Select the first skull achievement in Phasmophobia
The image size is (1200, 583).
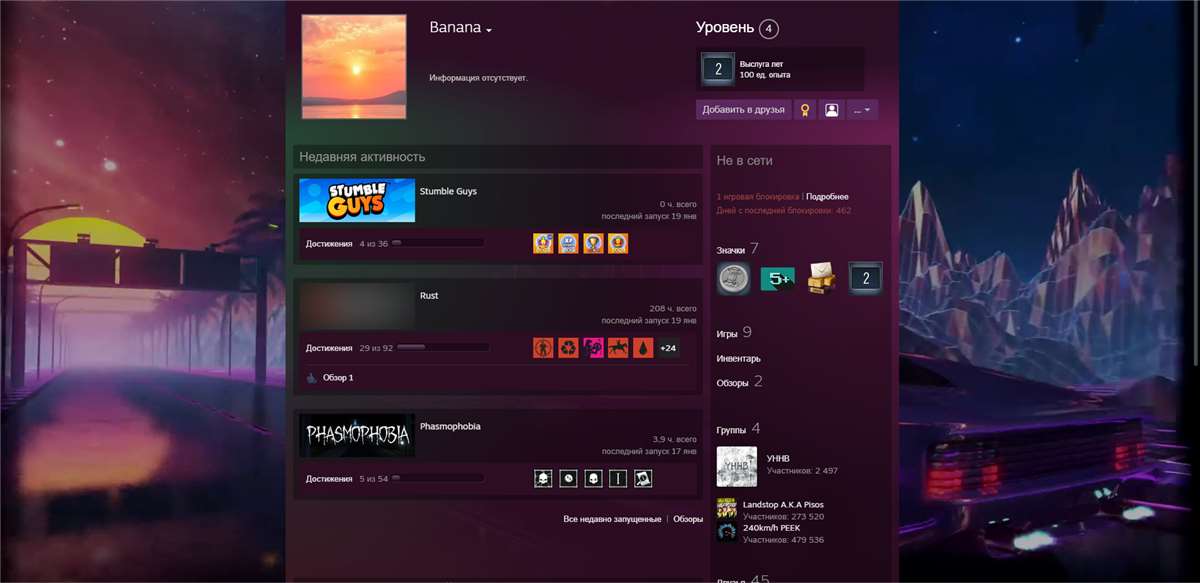(543, 478)
